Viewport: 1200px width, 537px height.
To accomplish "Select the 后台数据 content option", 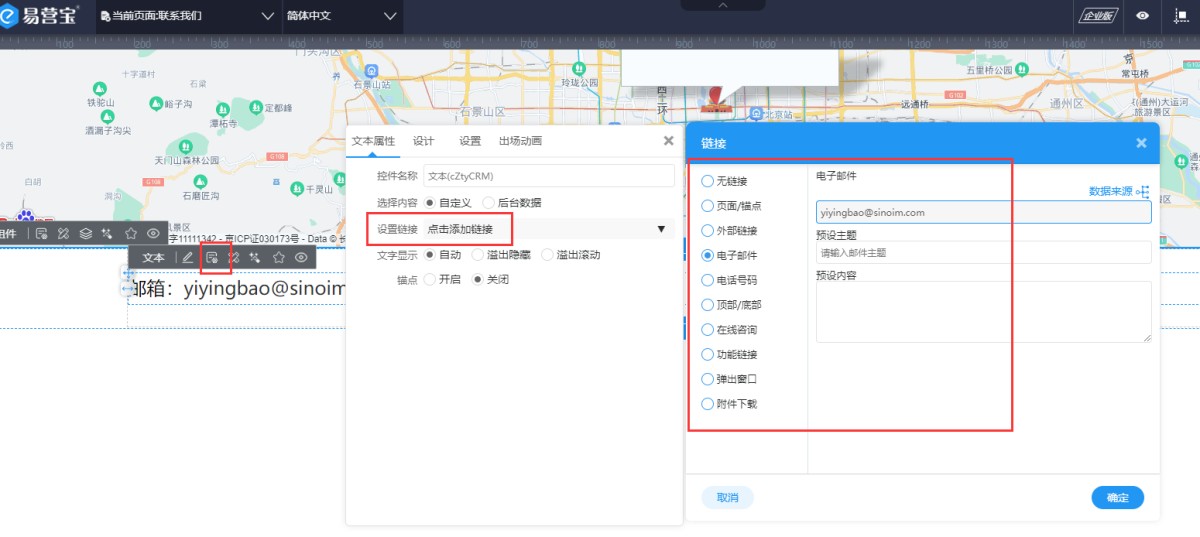I will [x=489, y=203].
